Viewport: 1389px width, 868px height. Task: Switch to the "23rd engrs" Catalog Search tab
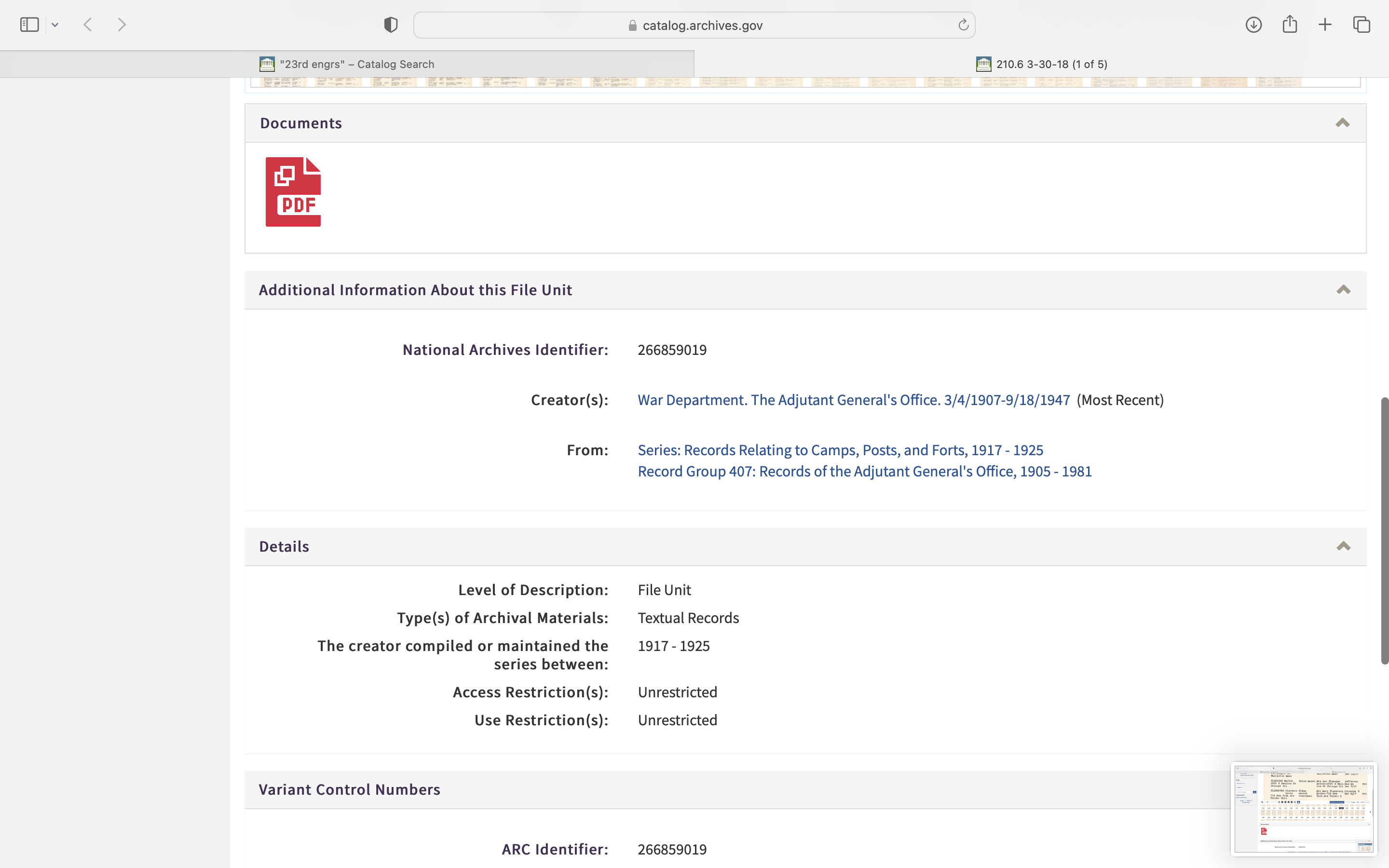(356, 64)
